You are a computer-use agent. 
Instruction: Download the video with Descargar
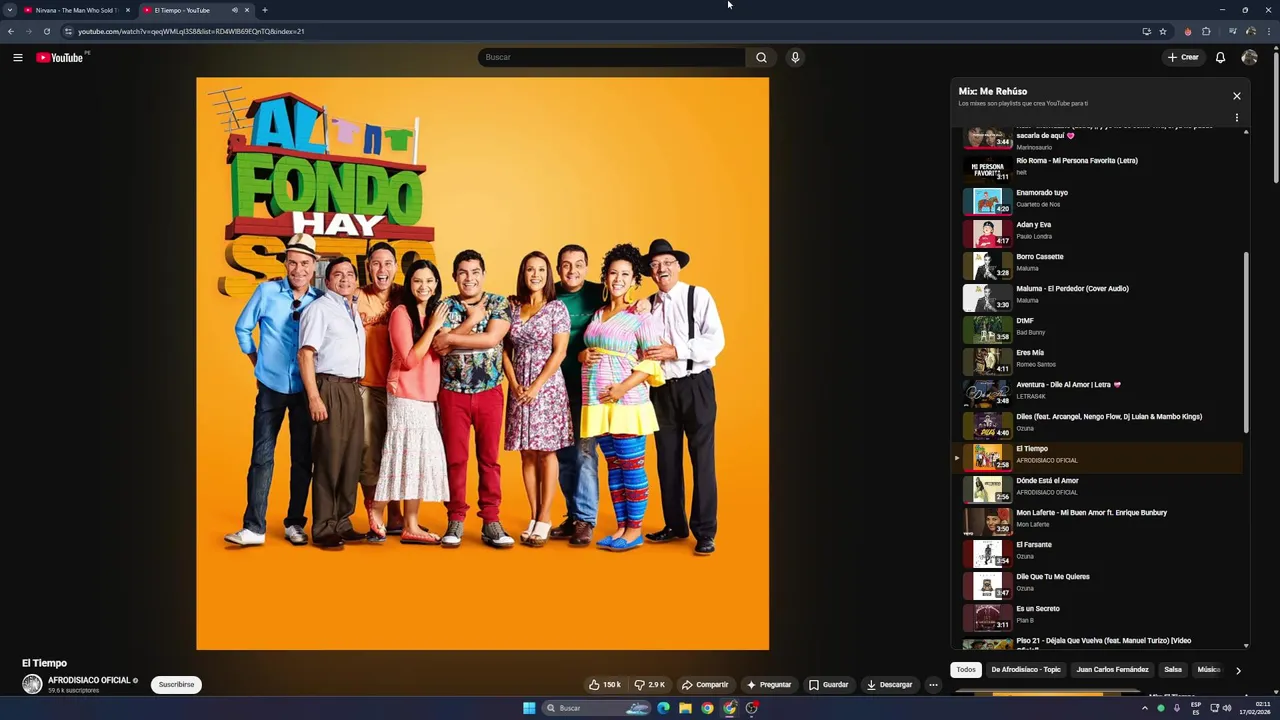tap(889, 685)
